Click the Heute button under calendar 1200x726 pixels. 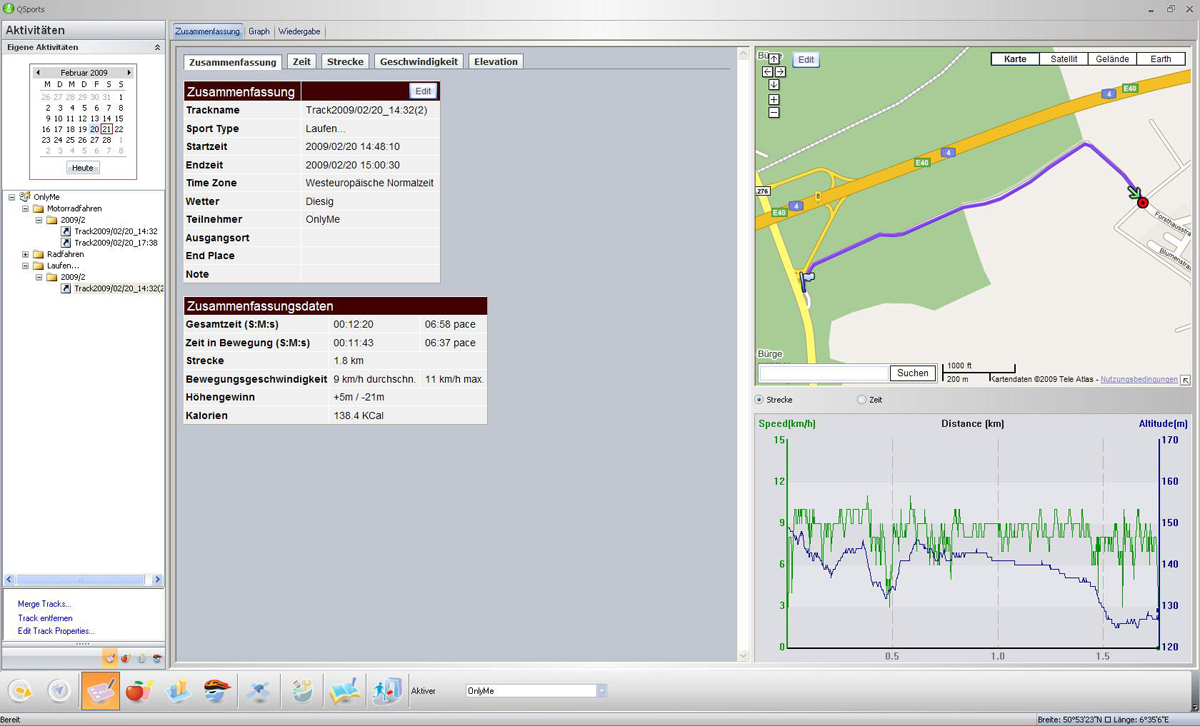click(83, 168)
